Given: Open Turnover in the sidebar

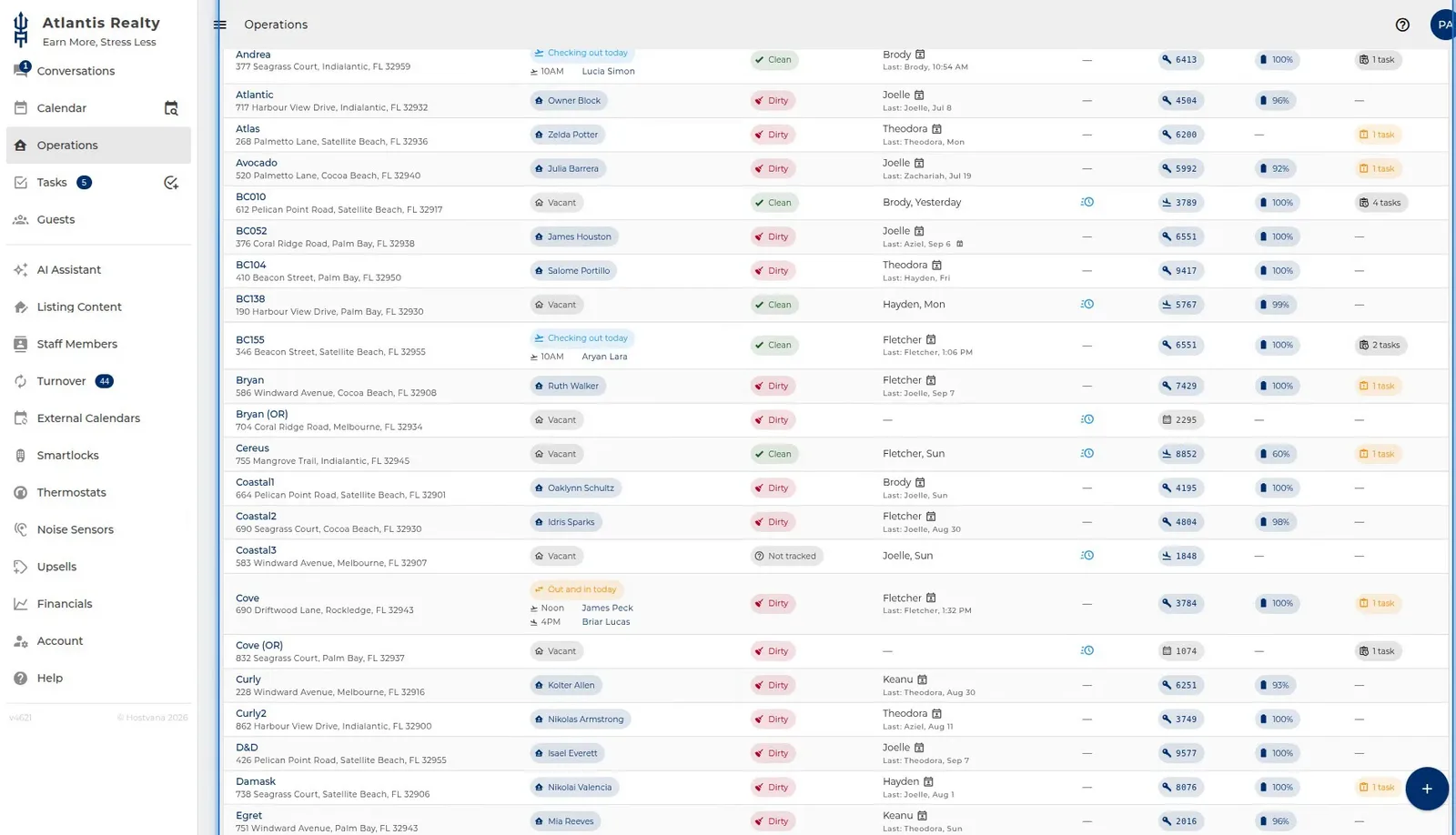Looking at the screenshot, I should coord(61,381).
